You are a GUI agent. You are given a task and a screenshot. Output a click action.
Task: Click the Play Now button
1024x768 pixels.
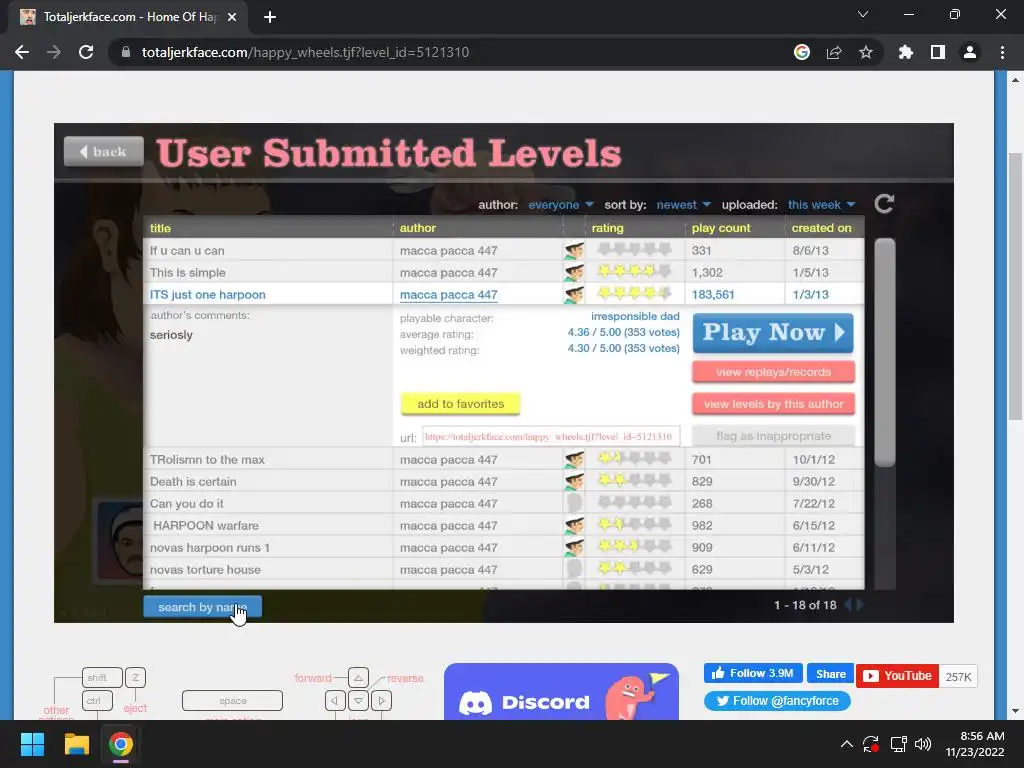773,333
